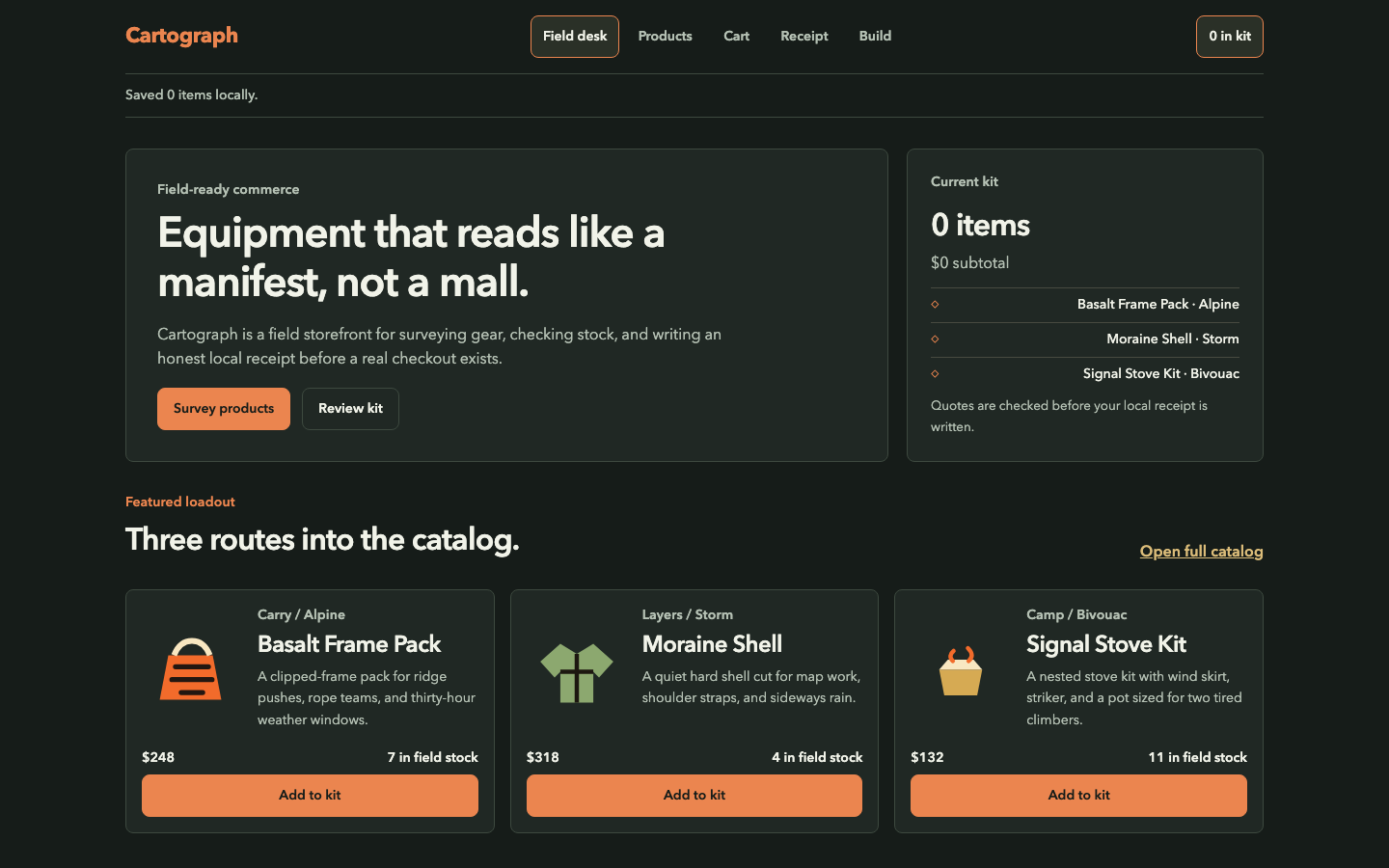Follow the Open full catalog link
Screen dimensions: 1389x868
tap(1202, 552)
